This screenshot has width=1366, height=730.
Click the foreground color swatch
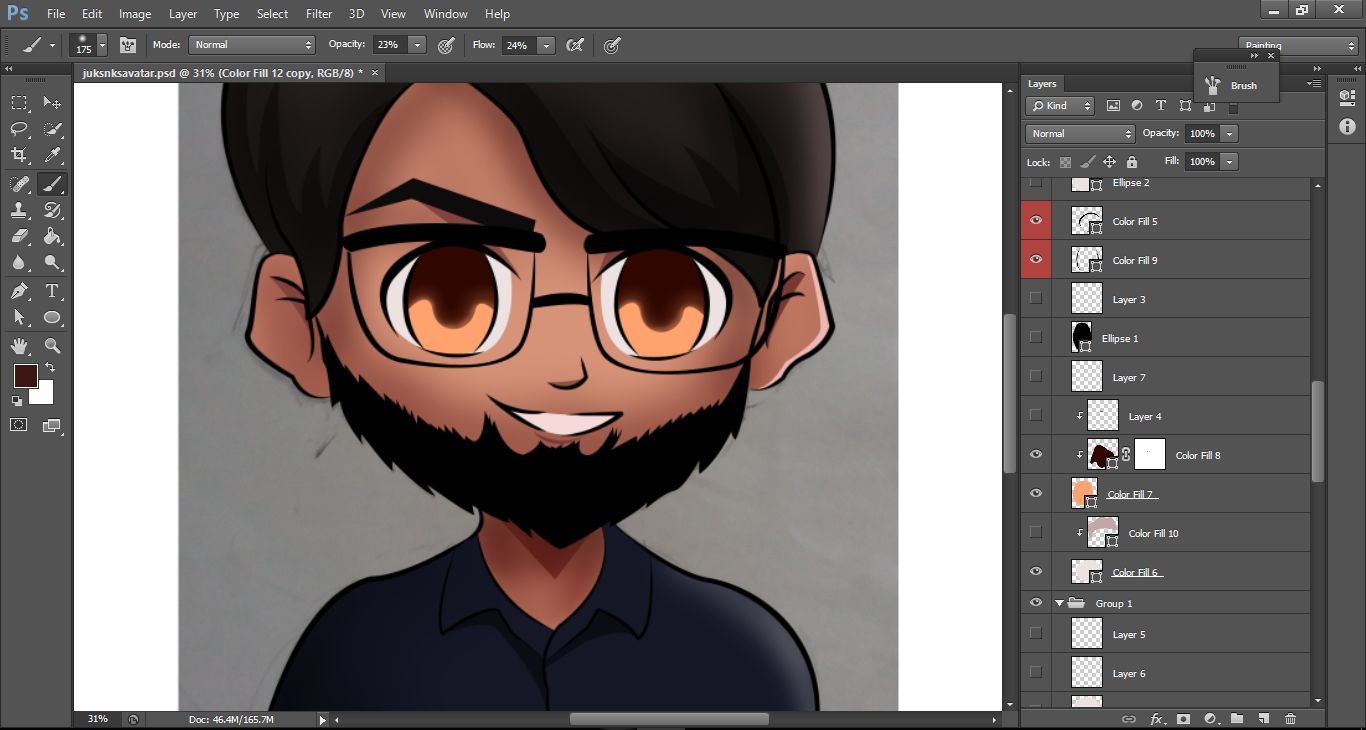point(25,376)
